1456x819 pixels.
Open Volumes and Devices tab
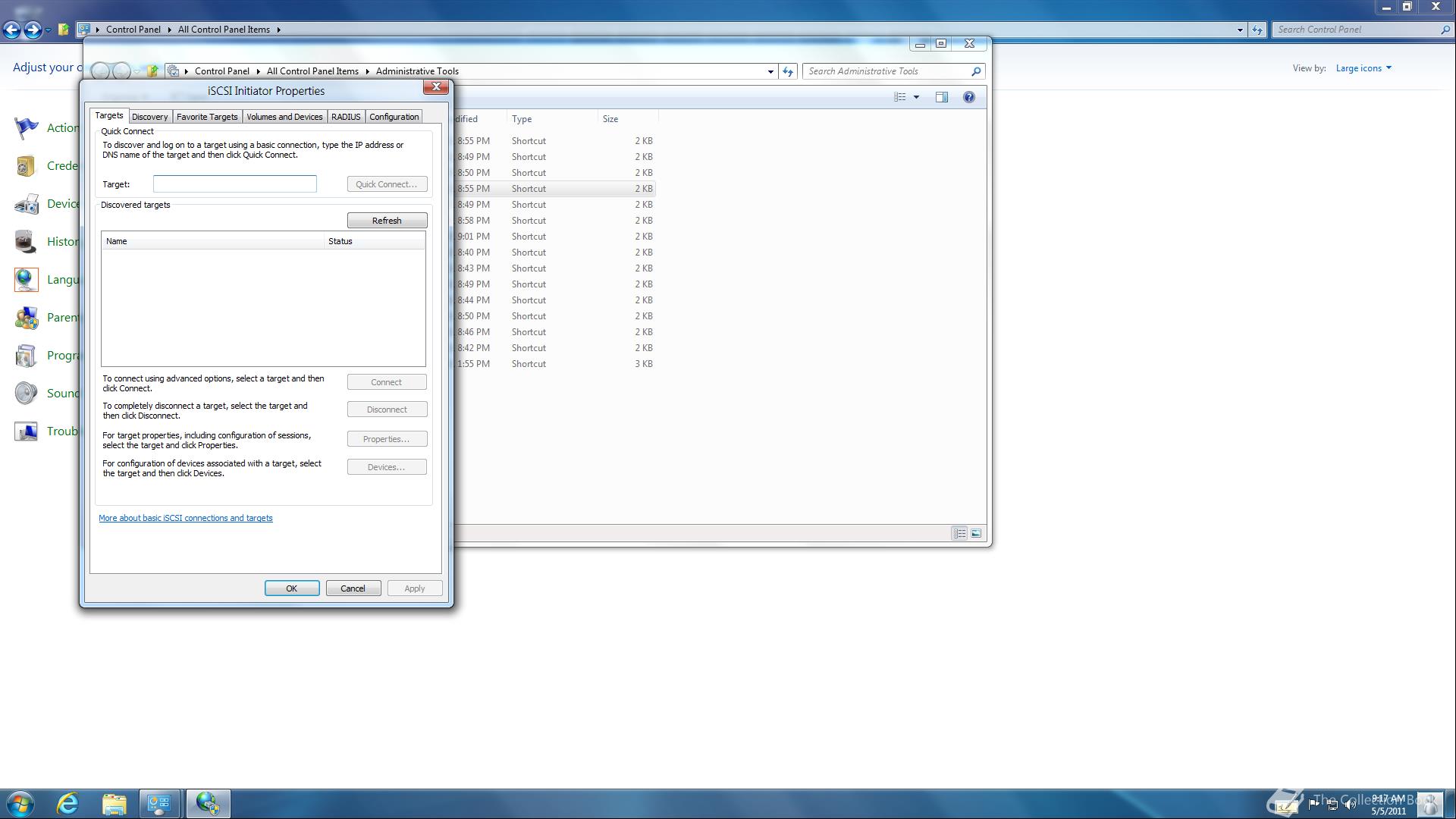click(x=284, y=117)
